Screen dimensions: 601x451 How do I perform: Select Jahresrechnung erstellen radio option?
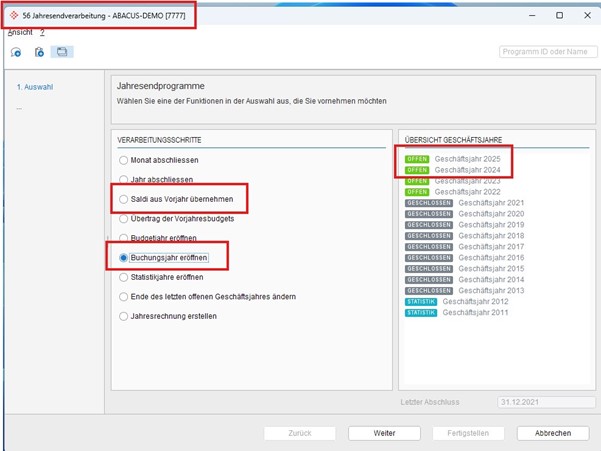coord(168,316)
